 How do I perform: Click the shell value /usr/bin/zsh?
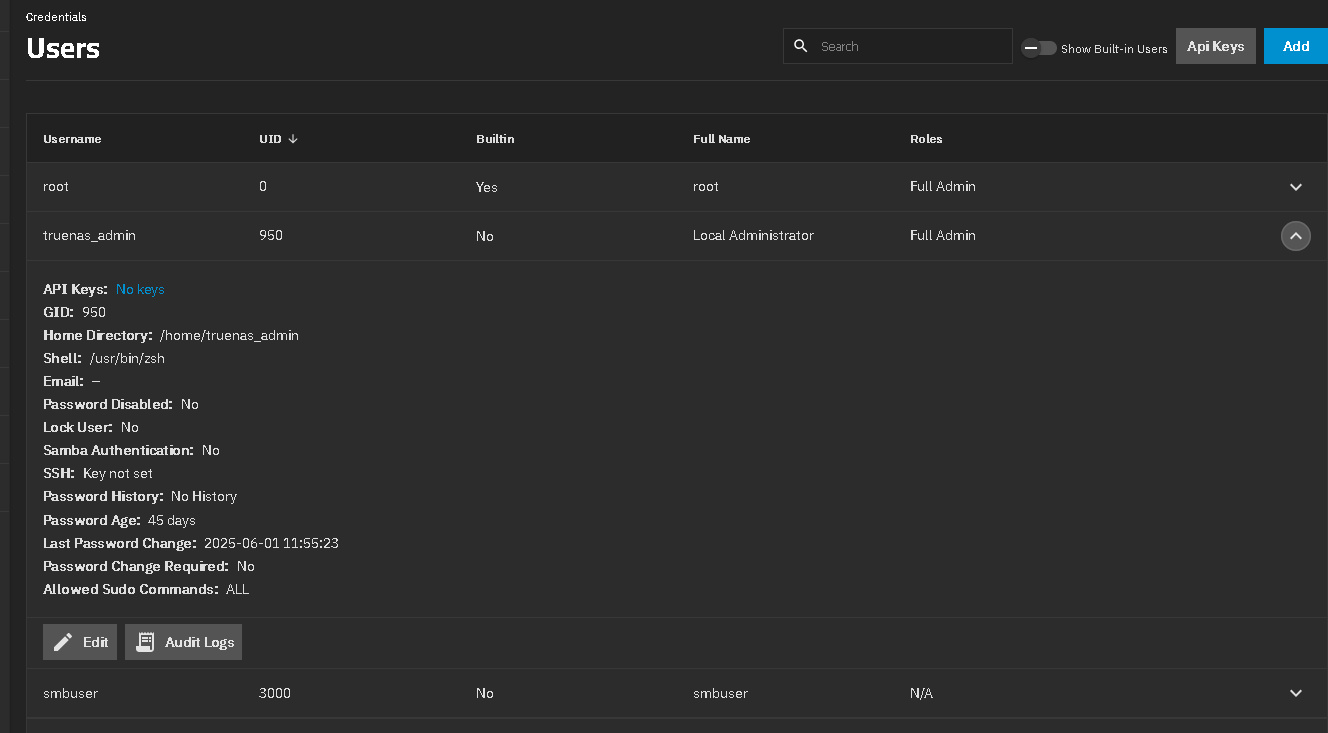click(x=127, y=358)
